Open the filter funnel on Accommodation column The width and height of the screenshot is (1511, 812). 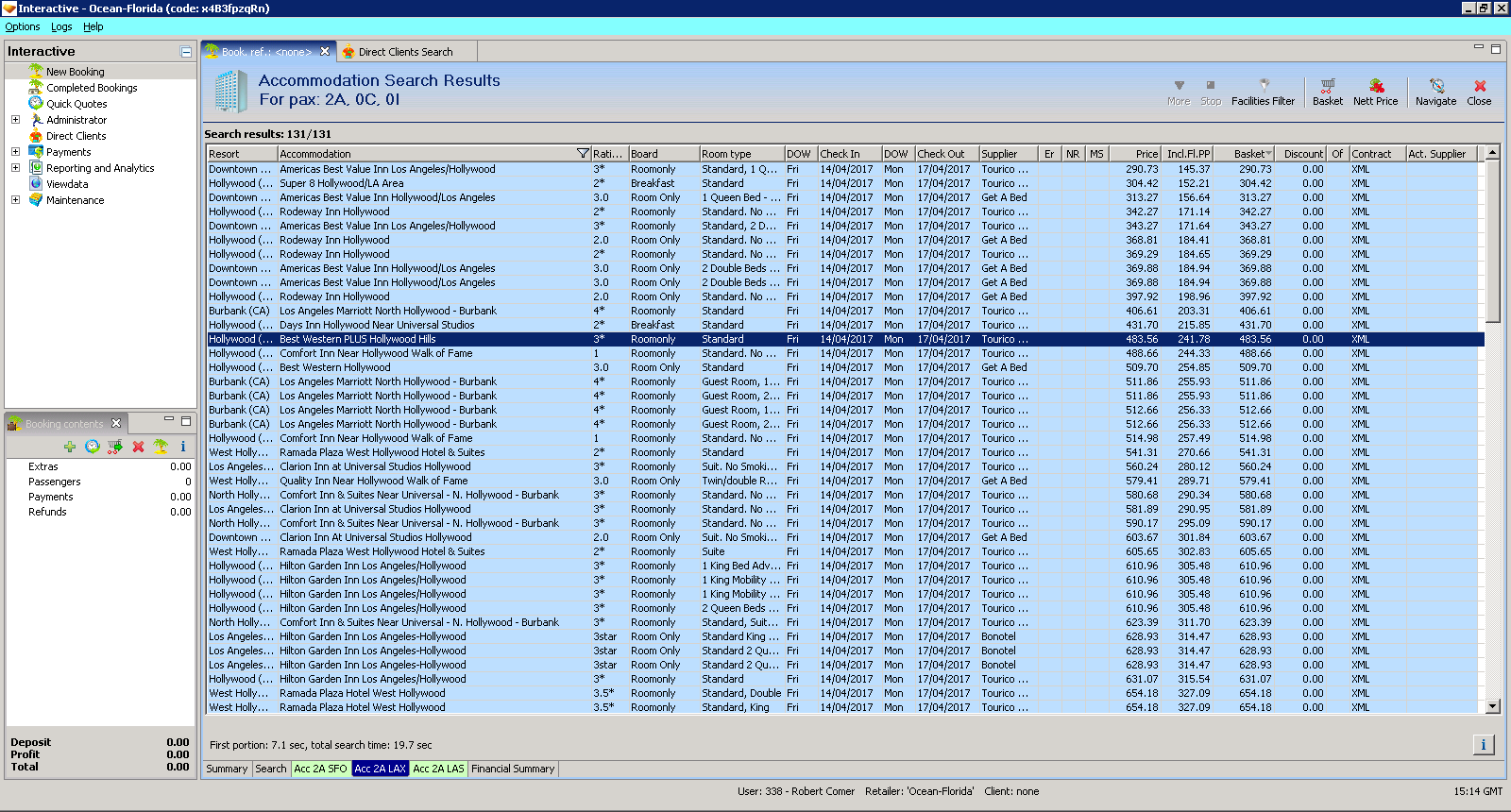pos(582,154)
